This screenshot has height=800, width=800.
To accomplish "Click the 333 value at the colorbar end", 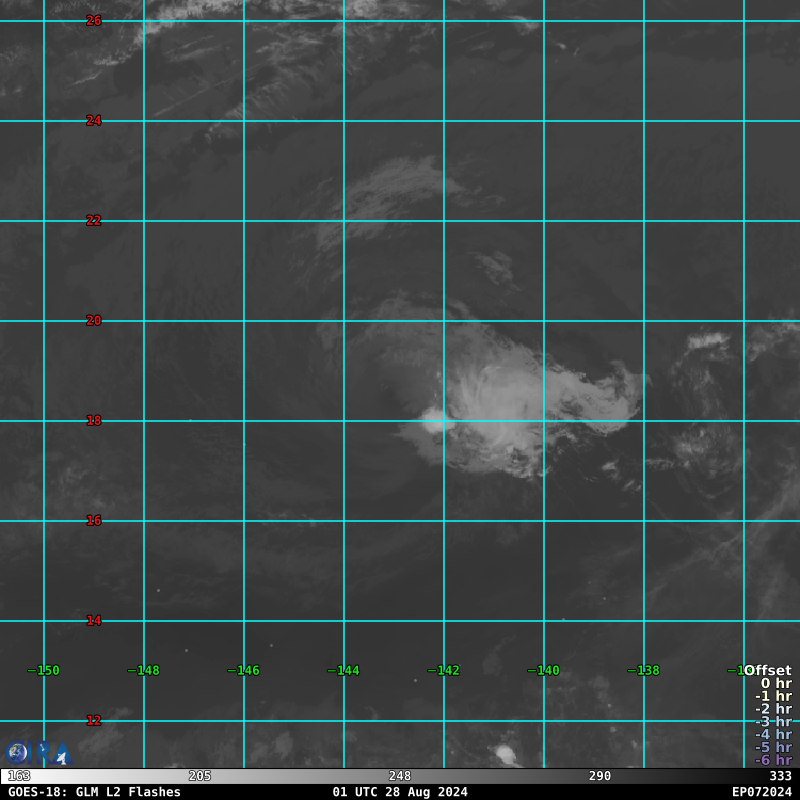I will [780, 776].
